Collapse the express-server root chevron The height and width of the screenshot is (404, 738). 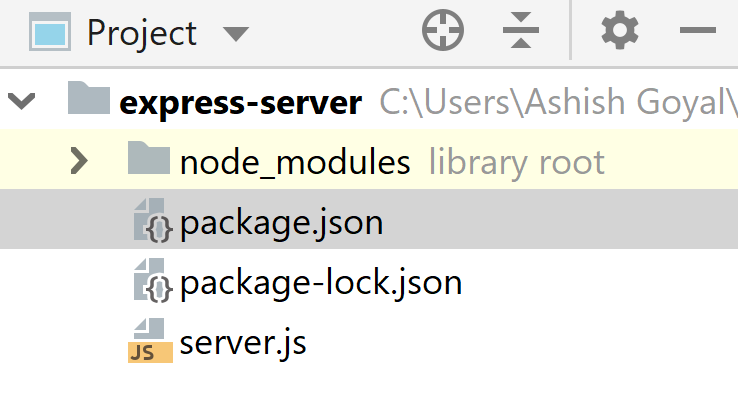click(x=22, y=100)
